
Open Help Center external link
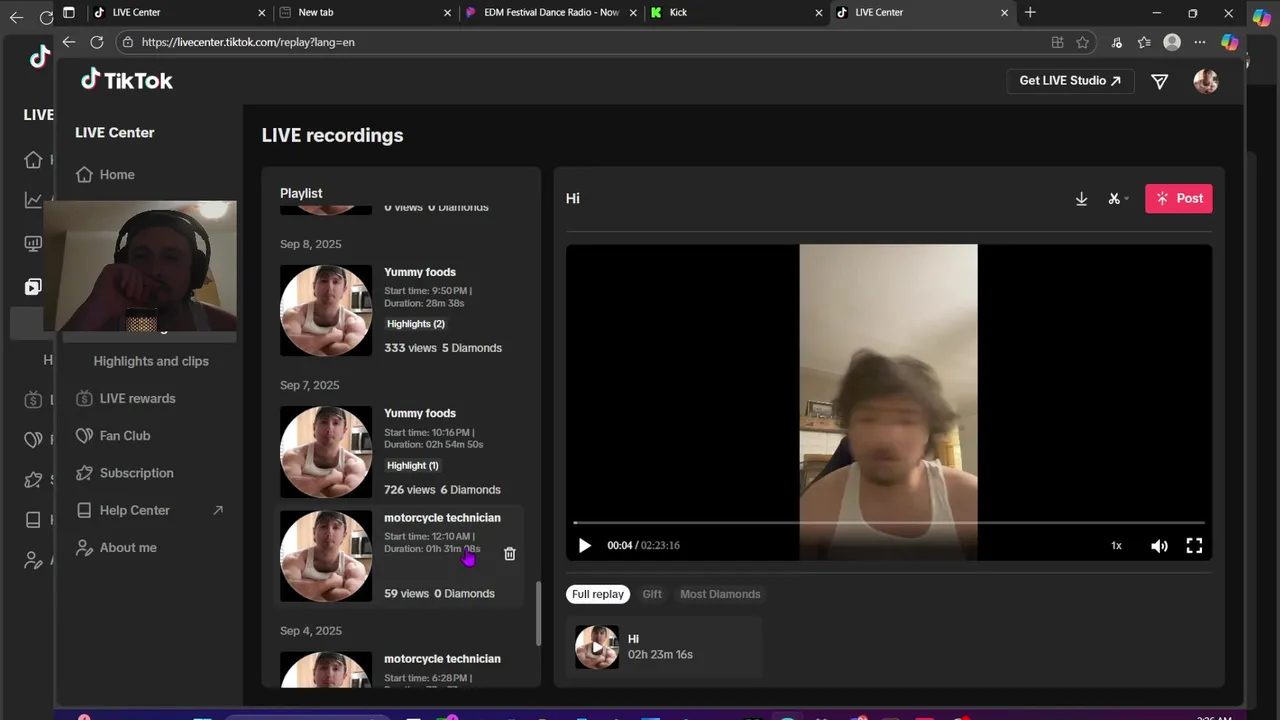(150, 510)
